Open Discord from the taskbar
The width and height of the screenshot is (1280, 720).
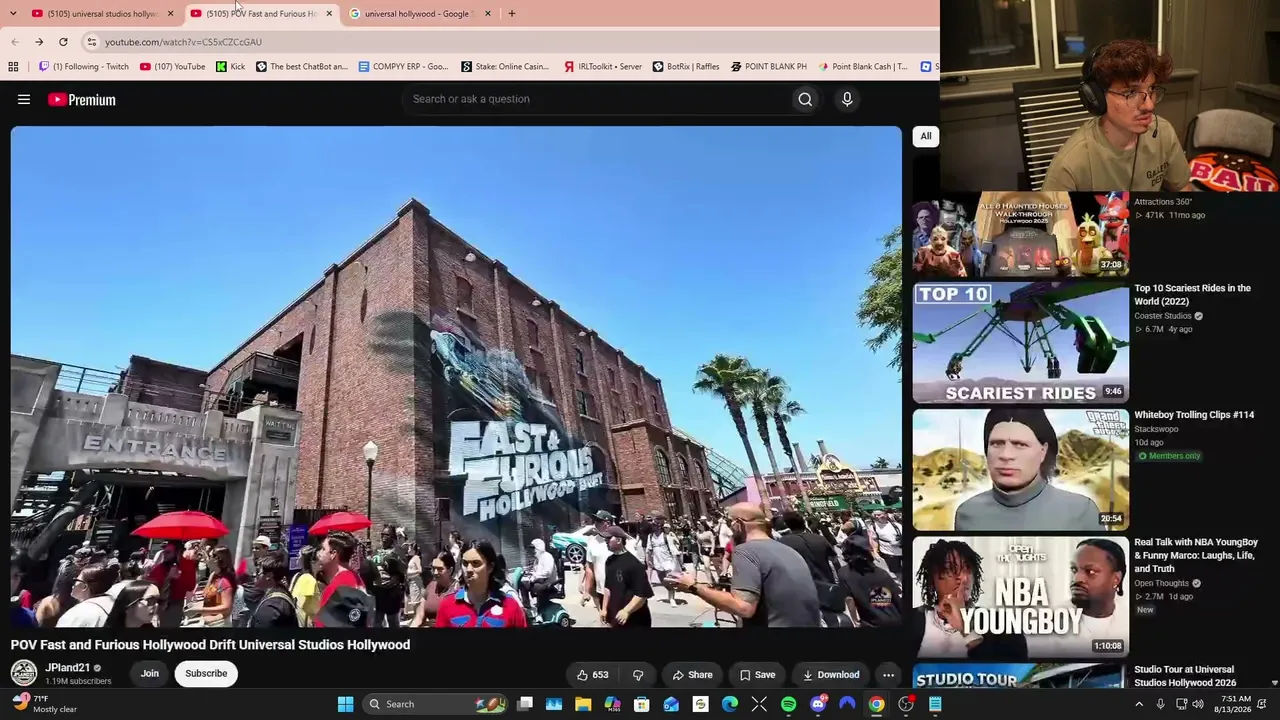[x=818, y=704]
